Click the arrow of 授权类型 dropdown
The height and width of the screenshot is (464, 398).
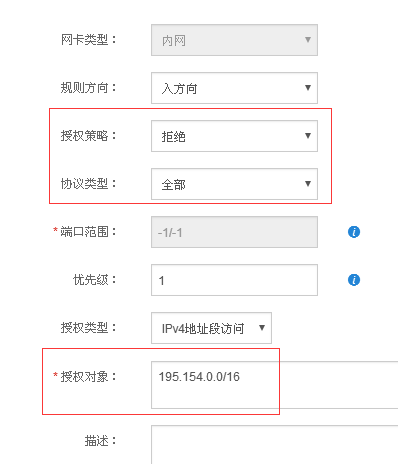coord(262,328)
